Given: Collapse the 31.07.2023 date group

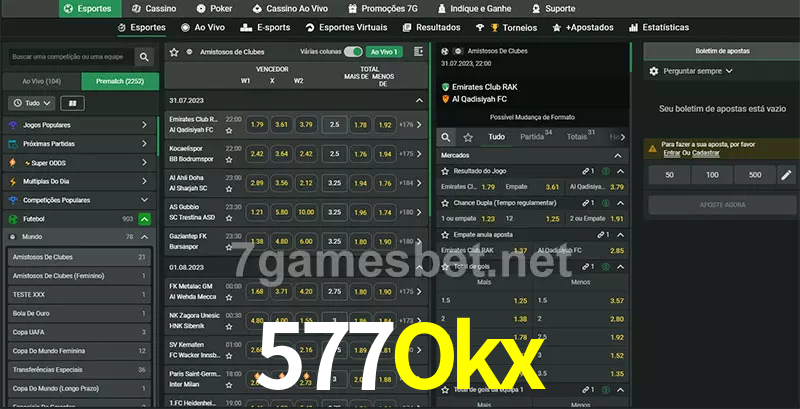Looking at the screenshot, I should (x=419, y=100).
